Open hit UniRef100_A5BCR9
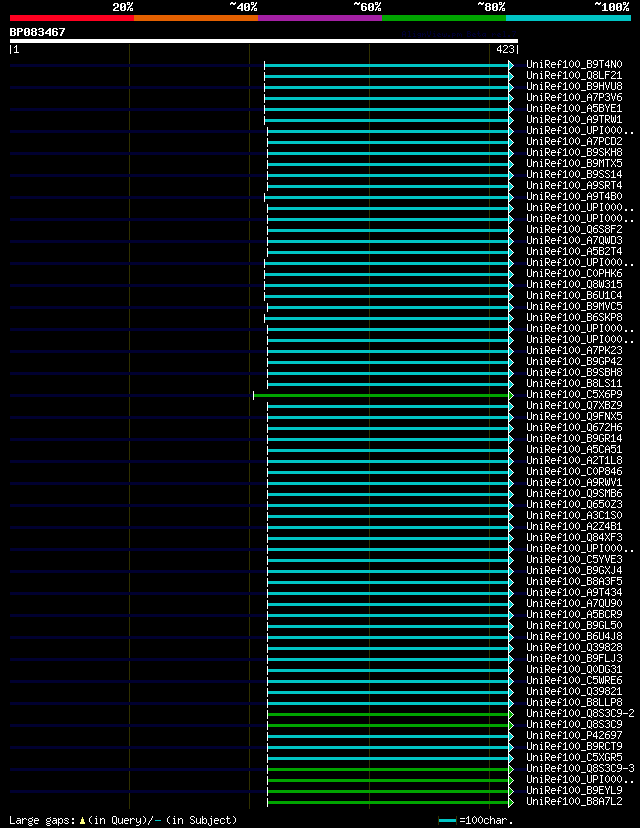 [574, 615]
